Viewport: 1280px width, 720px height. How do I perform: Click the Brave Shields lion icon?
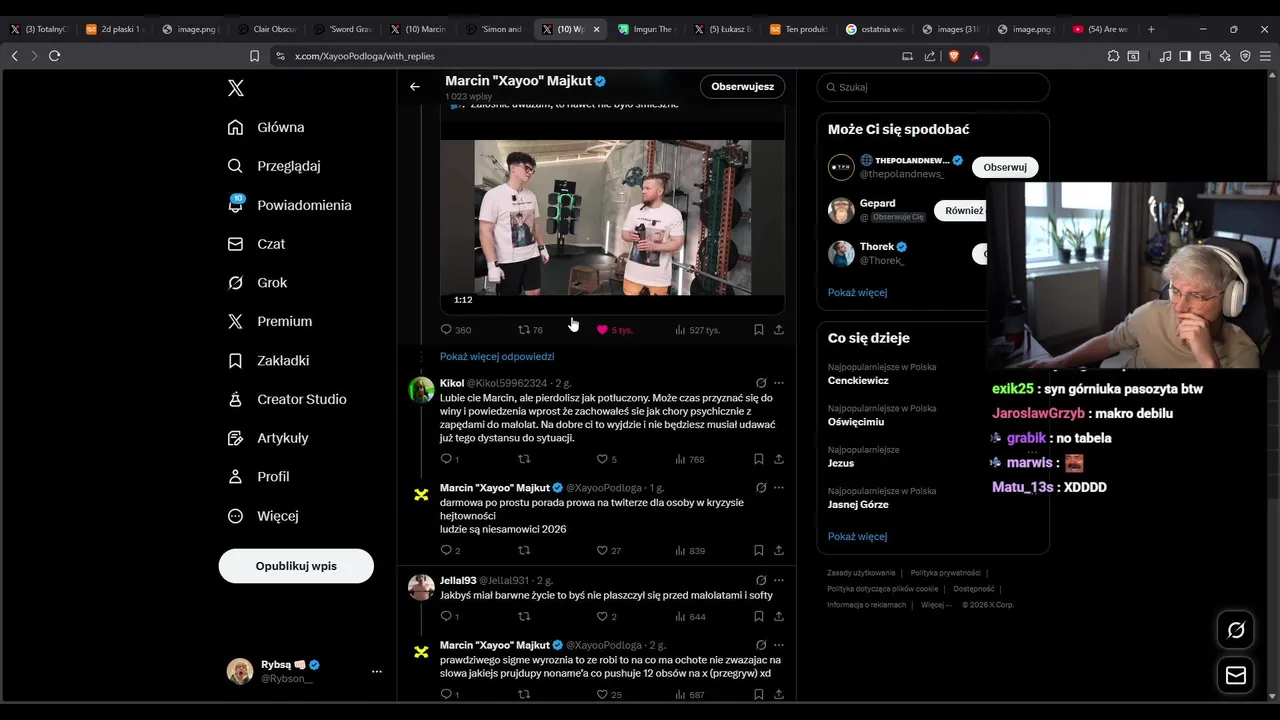click(953, 56)
